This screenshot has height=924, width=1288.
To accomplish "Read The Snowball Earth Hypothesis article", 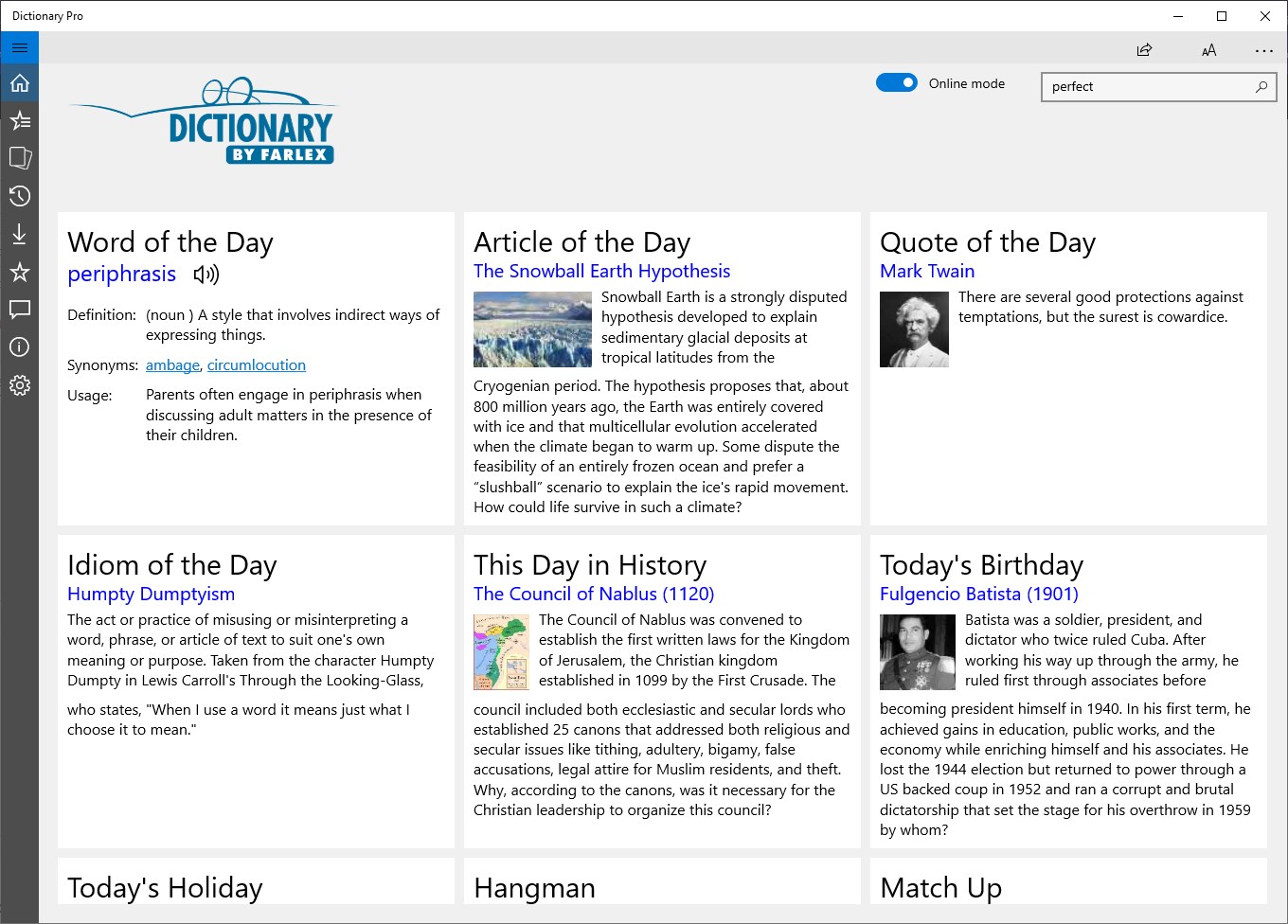I will click(601, 271).
